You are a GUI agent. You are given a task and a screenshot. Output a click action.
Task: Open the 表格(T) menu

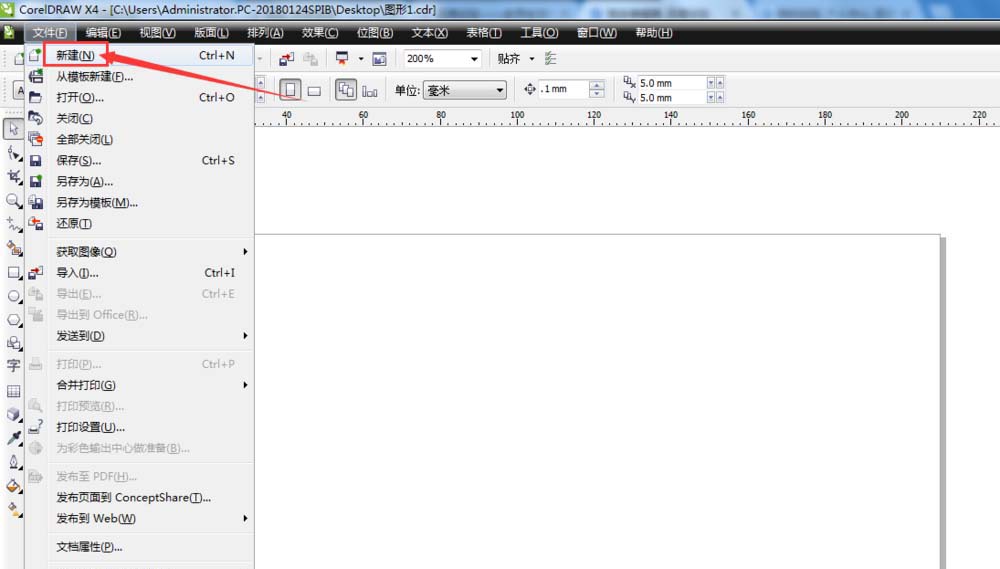pyautogui.click(x=484, y=33)
